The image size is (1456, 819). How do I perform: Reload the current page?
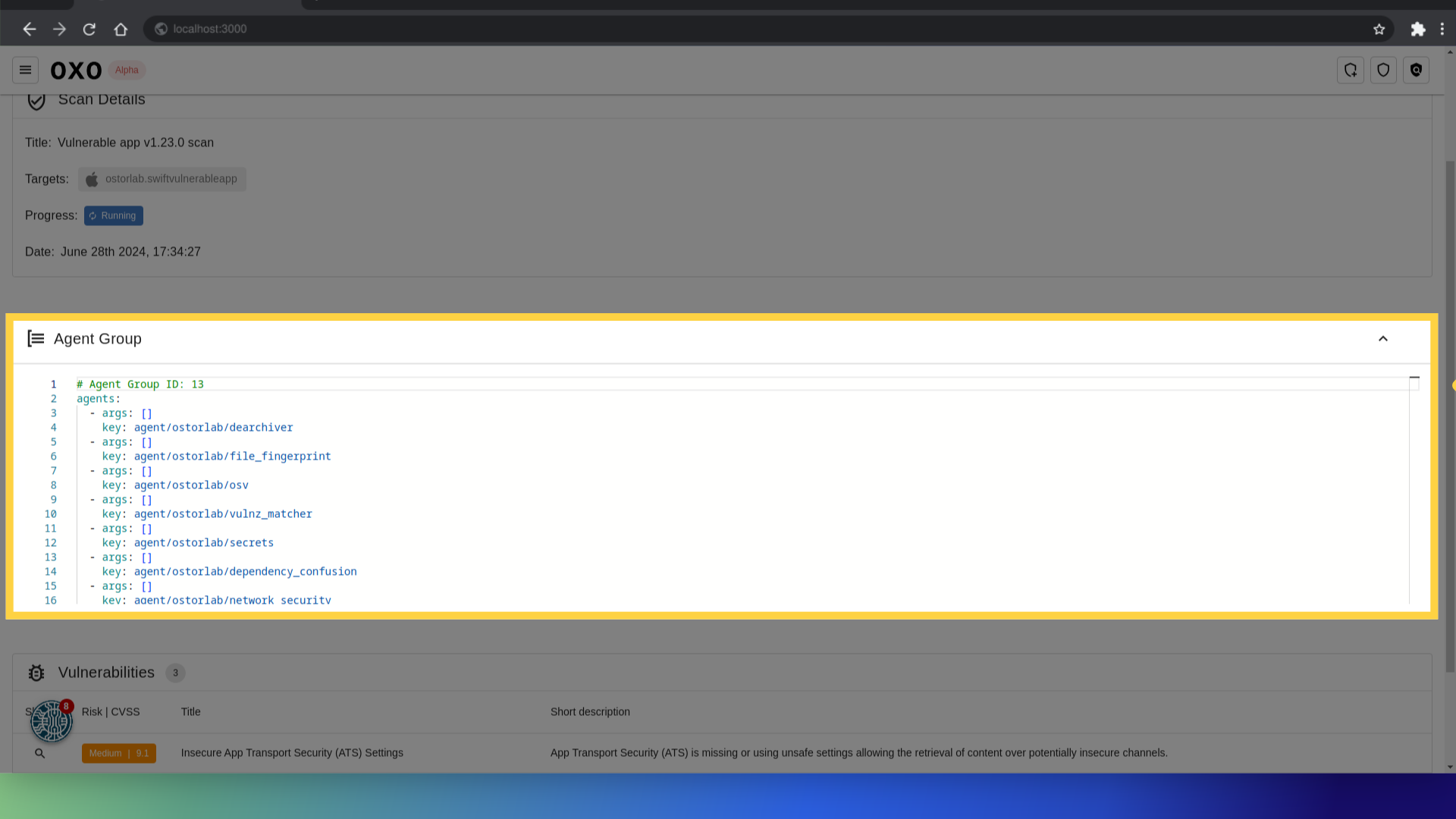(89, 29)
